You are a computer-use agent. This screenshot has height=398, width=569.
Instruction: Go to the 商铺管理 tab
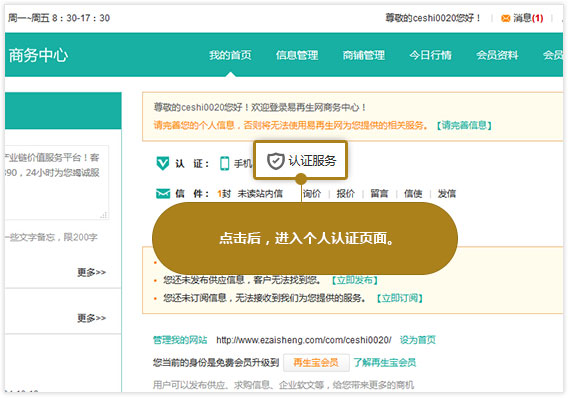(x=364, y=55)
